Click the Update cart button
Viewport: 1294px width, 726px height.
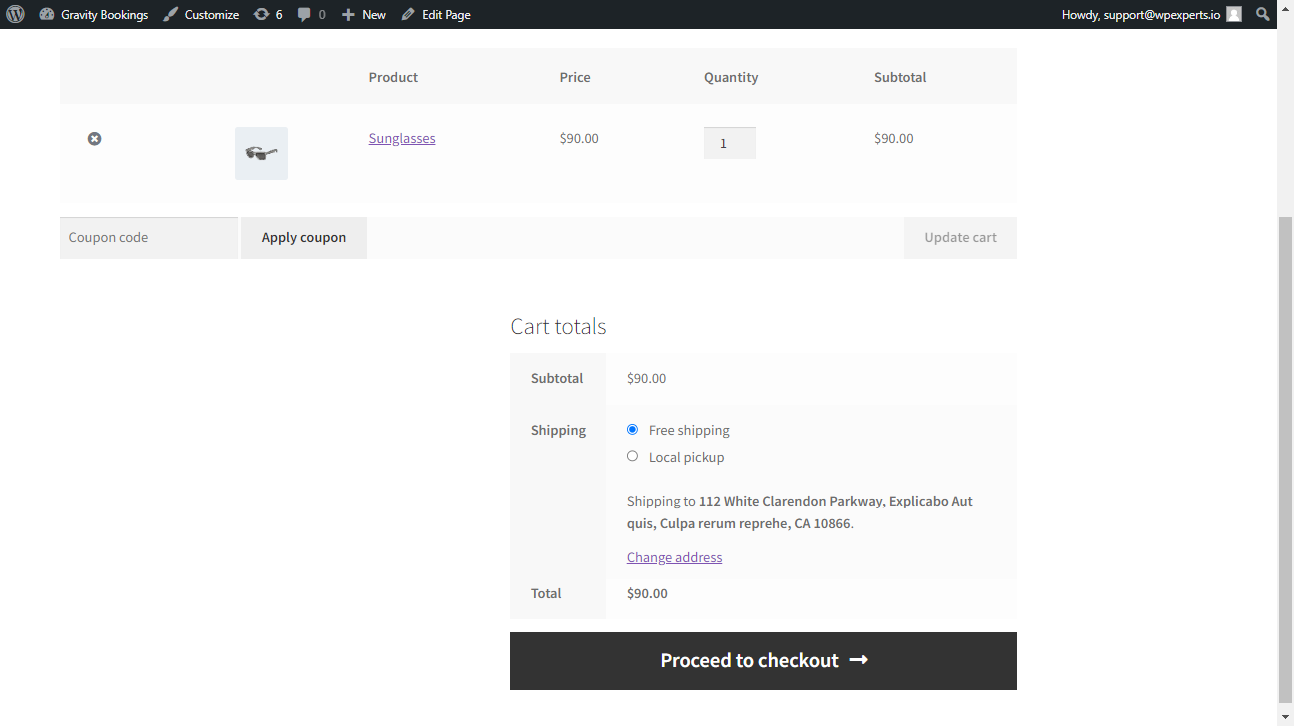click(960, 238)
